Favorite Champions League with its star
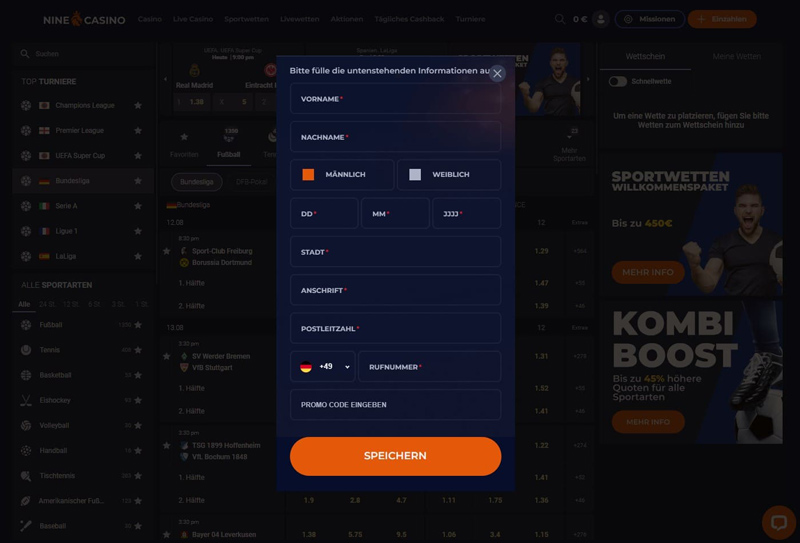The width and height of the screenshot is (800, 543). [x=138, y=105]
